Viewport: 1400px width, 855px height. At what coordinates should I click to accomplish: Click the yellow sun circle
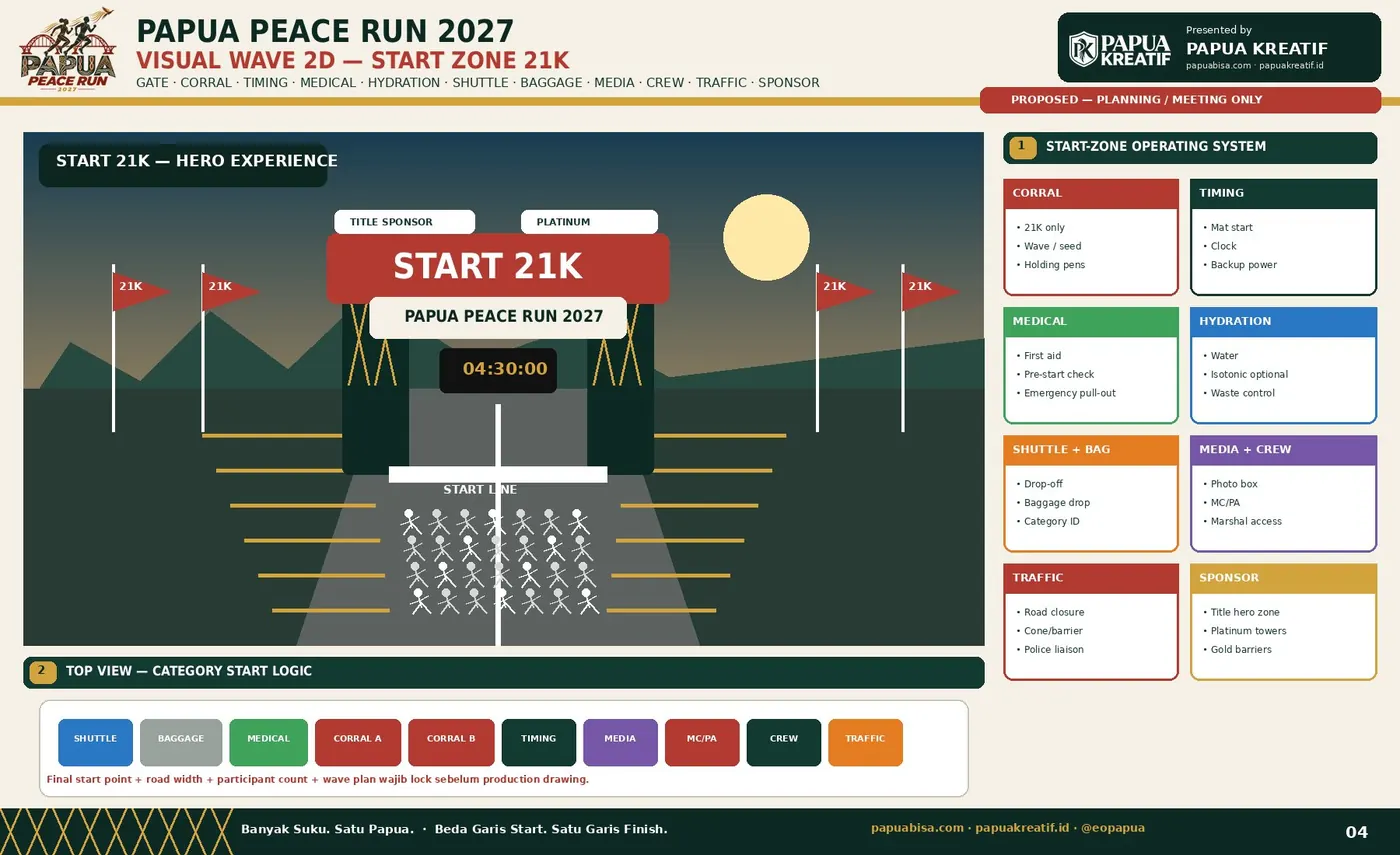tap(766, 238)
